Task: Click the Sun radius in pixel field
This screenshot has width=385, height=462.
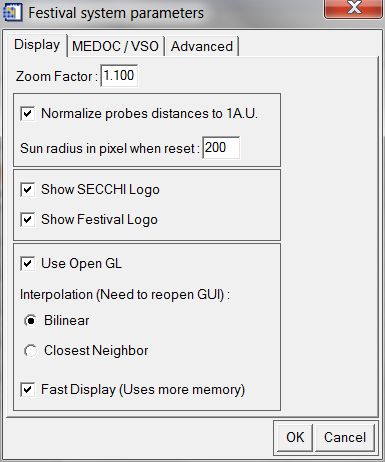Action: pos(221,147)
